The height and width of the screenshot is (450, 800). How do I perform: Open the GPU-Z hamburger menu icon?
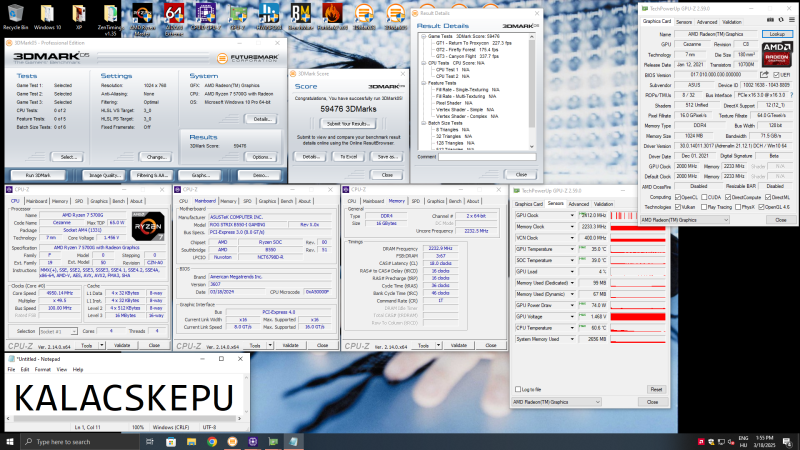[792, 20]
